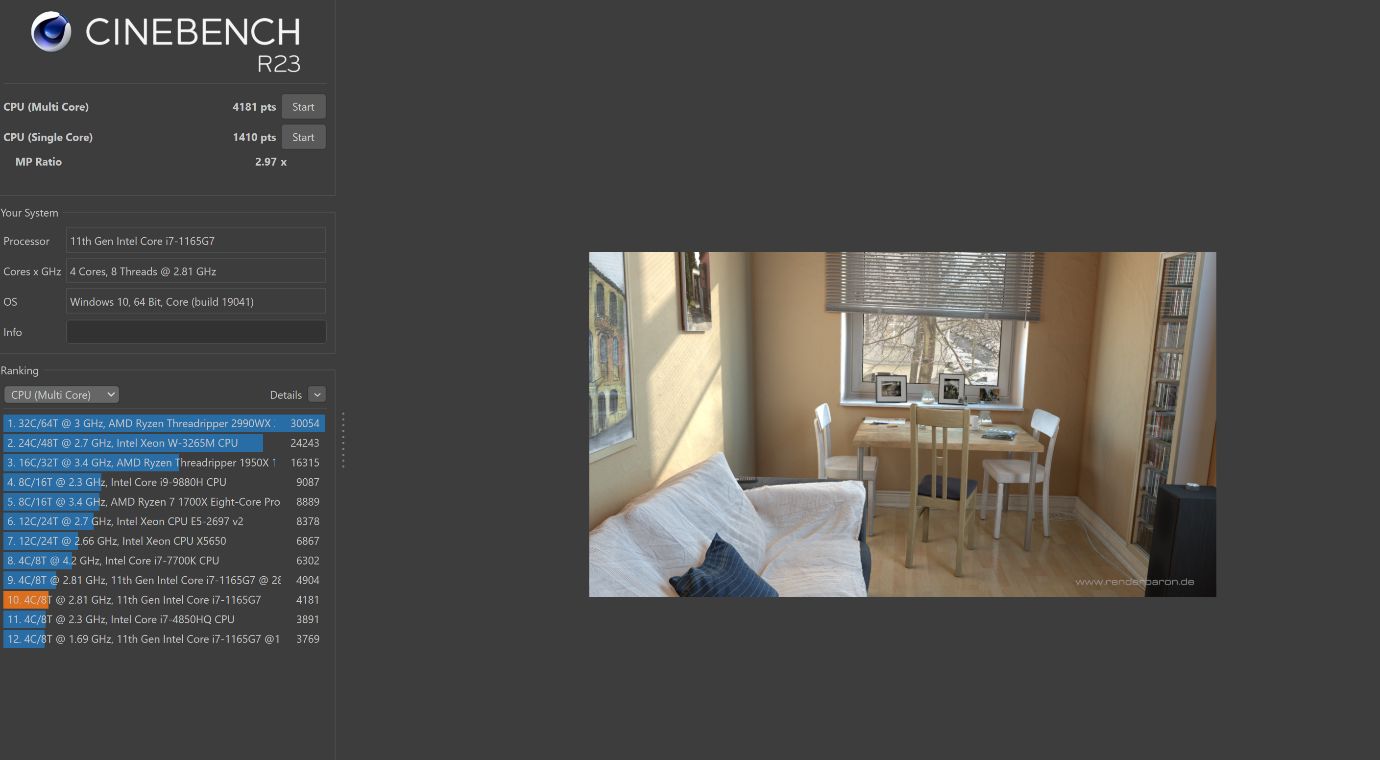The height and width of the screenshot is (760, 1380).
Task: Select the 1.69 GHz i7-1165G7 row
Action: (164, 639)
